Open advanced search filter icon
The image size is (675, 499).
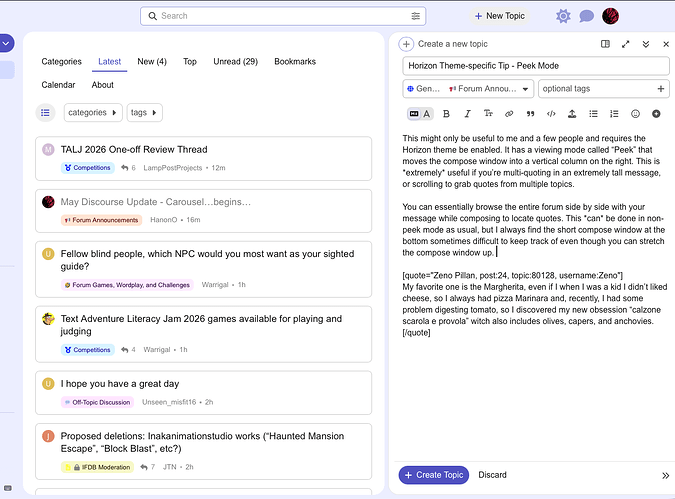415,16
